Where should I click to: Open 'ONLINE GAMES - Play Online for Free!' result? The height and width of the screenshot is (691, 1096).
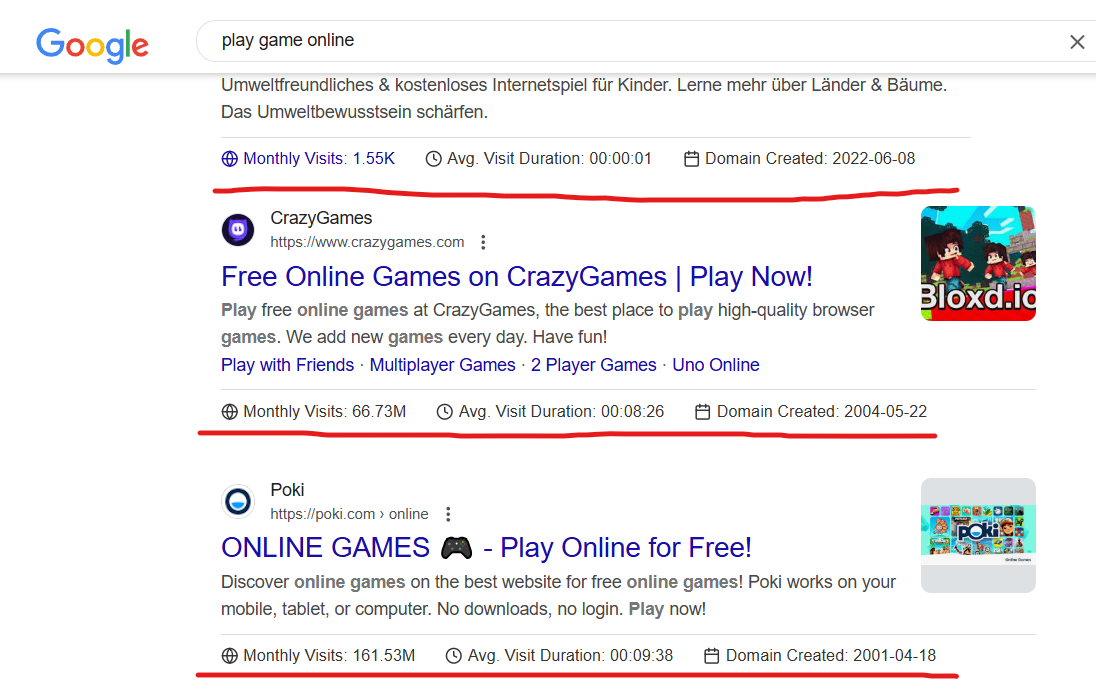coord(486,548)
